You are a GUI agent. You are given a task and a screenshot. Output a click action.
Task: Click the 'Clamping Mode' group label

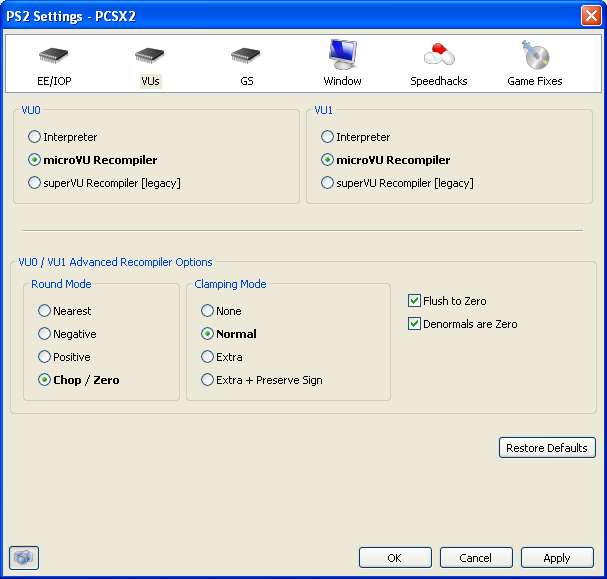(x=230, y=284)
